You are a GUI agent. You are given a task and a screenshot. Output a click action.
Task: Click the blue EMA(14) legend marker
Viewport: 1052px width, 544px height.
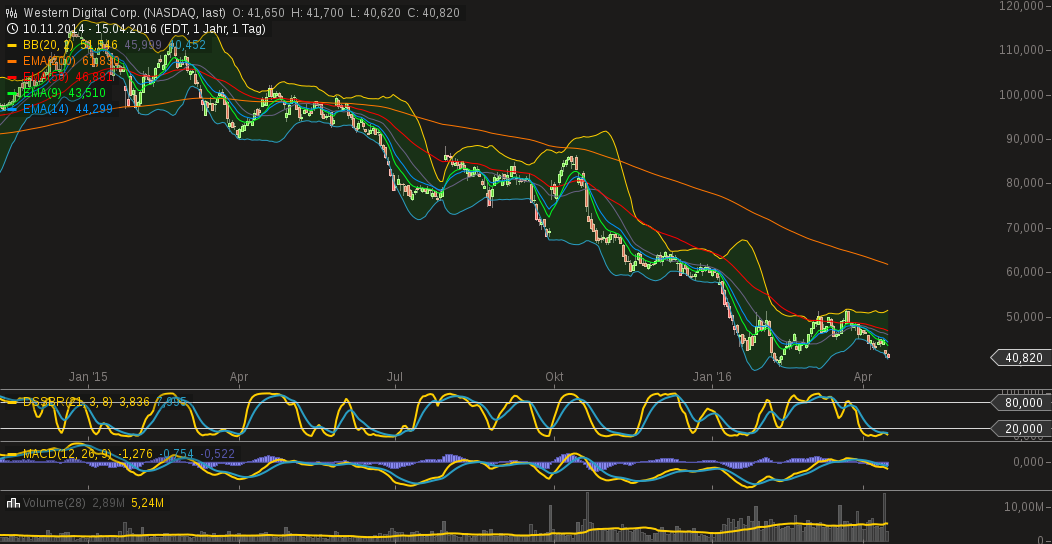tap(12, 109)
